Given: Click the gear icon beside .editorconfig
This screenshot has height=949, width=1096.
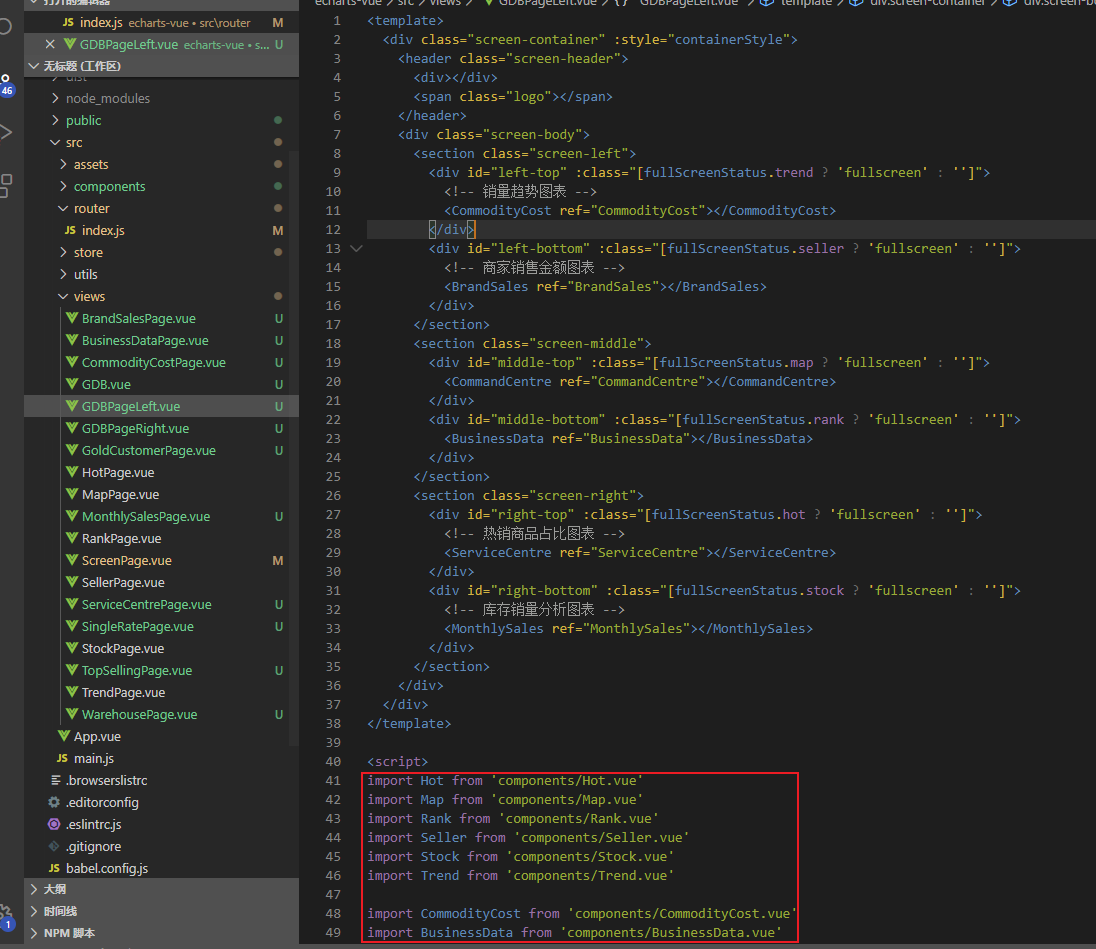Looking at the screenshot, I should click(54, 802).
